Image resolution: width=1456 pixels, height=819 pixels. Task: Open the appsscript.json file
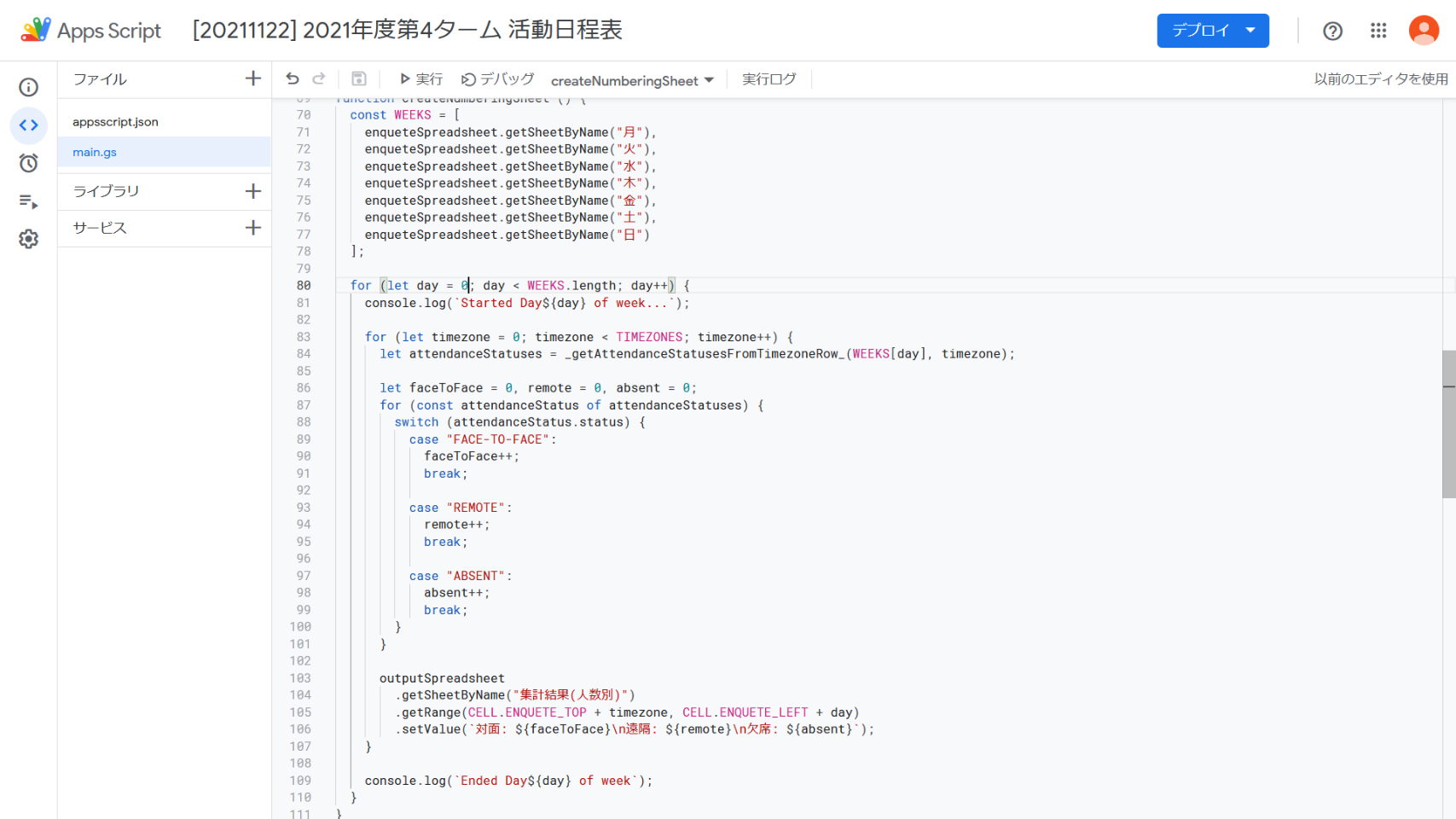pos(115,122)
